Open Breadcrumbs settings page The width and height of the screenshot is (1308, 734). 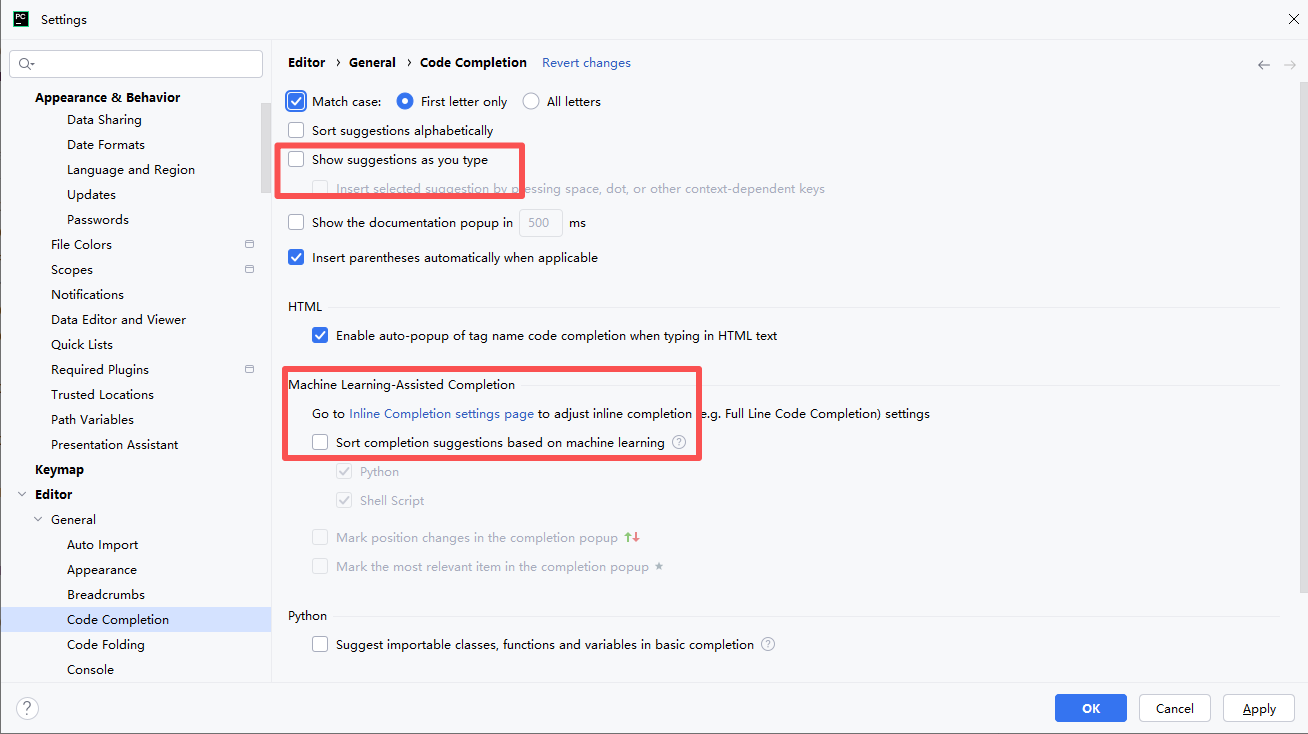106,594
